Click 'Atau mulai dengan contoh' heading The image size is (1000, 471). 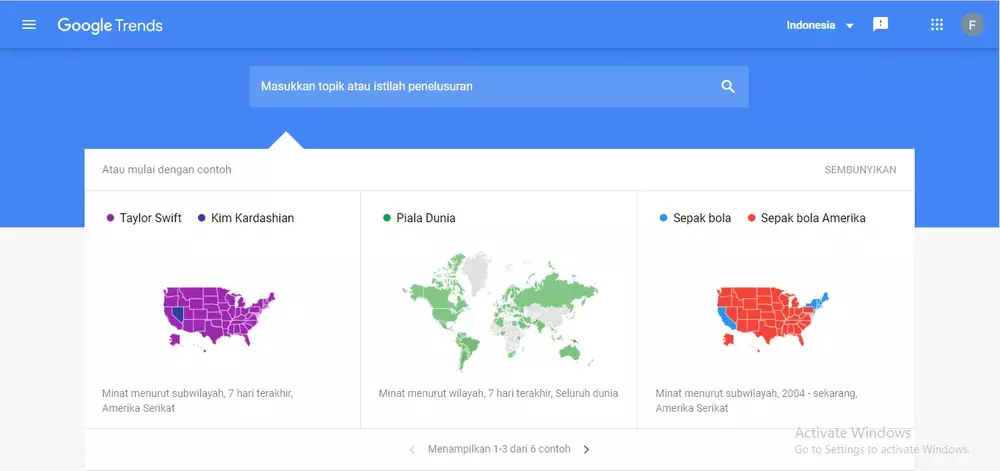[166, 170]
